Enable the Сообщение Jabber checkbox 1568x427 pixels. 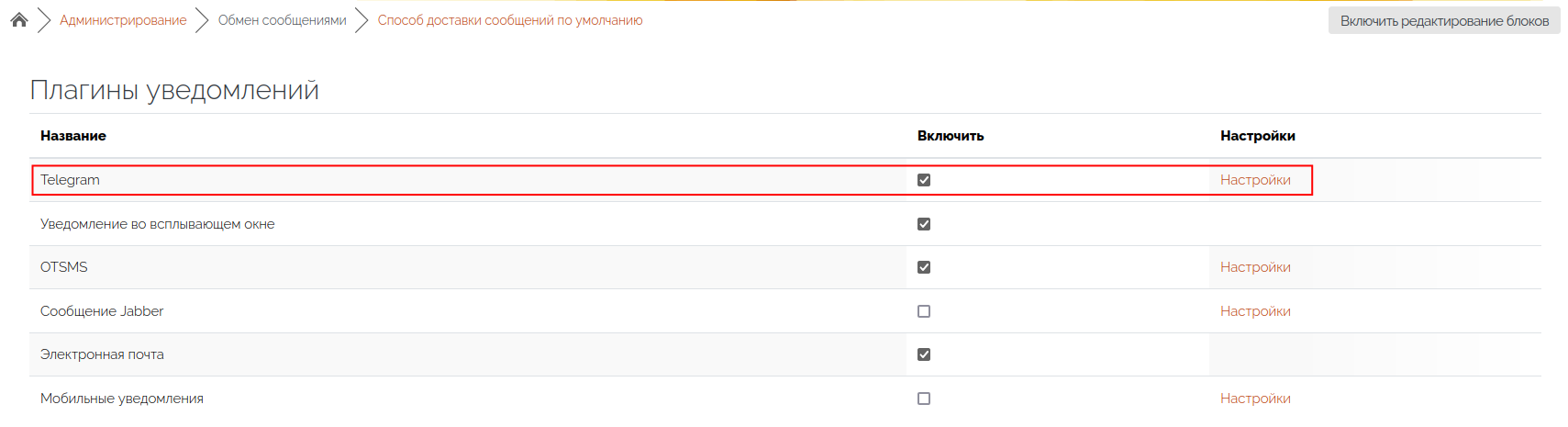924,311
